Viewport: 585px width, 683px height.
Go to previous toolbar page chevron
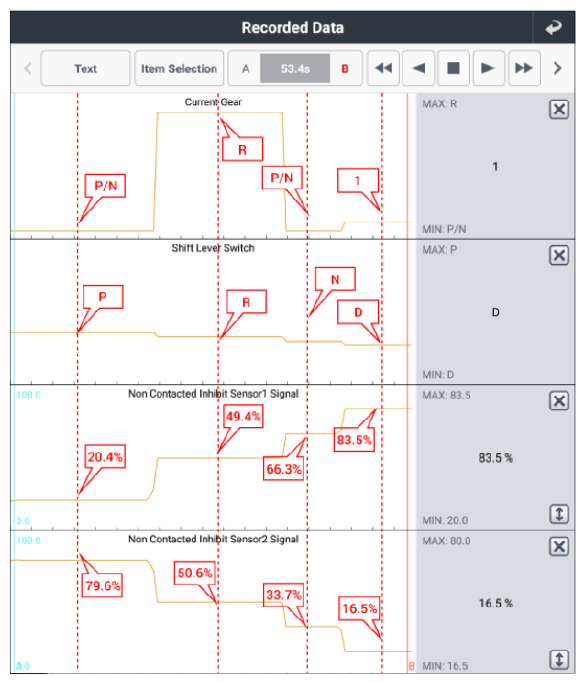[x=28, y=68]
